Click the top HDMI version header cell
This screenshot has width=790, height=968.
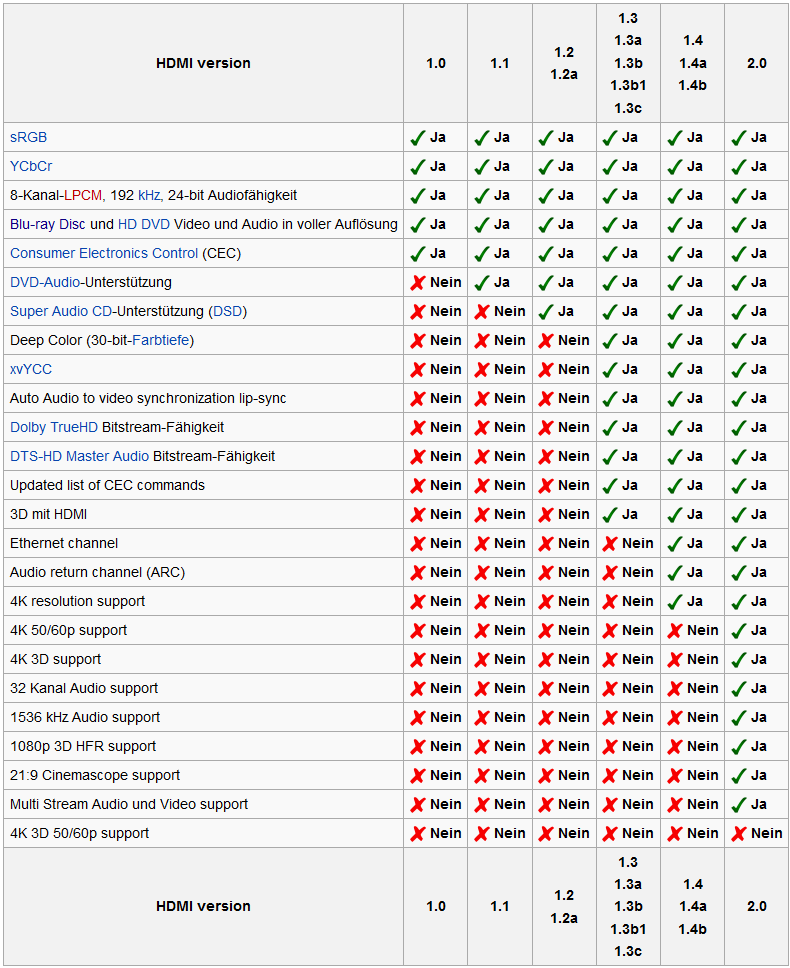203,63
